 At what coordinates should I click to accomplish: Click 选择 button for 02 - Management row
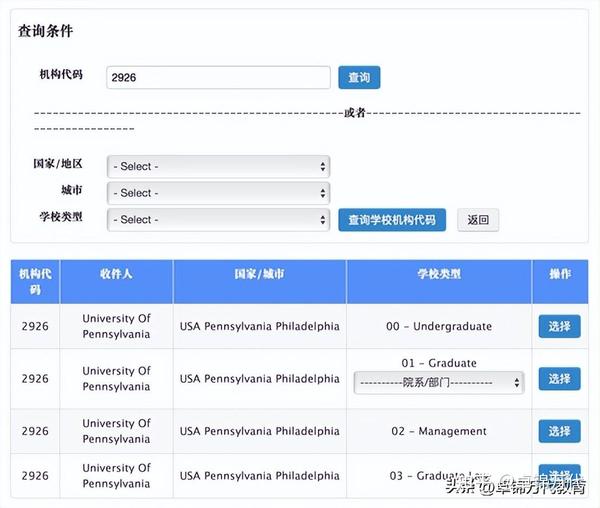[559, 431]
